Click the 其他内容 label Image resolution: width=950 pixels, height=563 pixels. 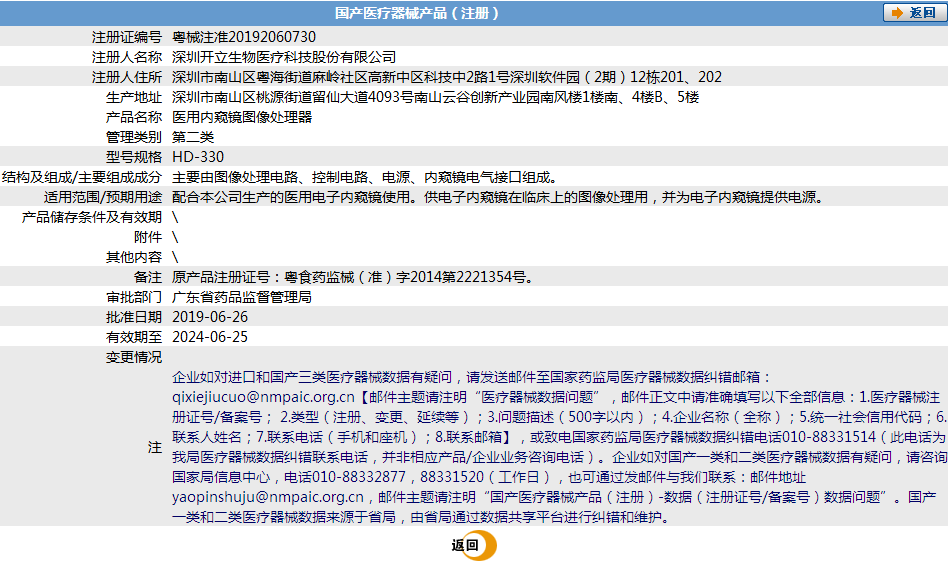pyautogui.click(x=134, y=257)
